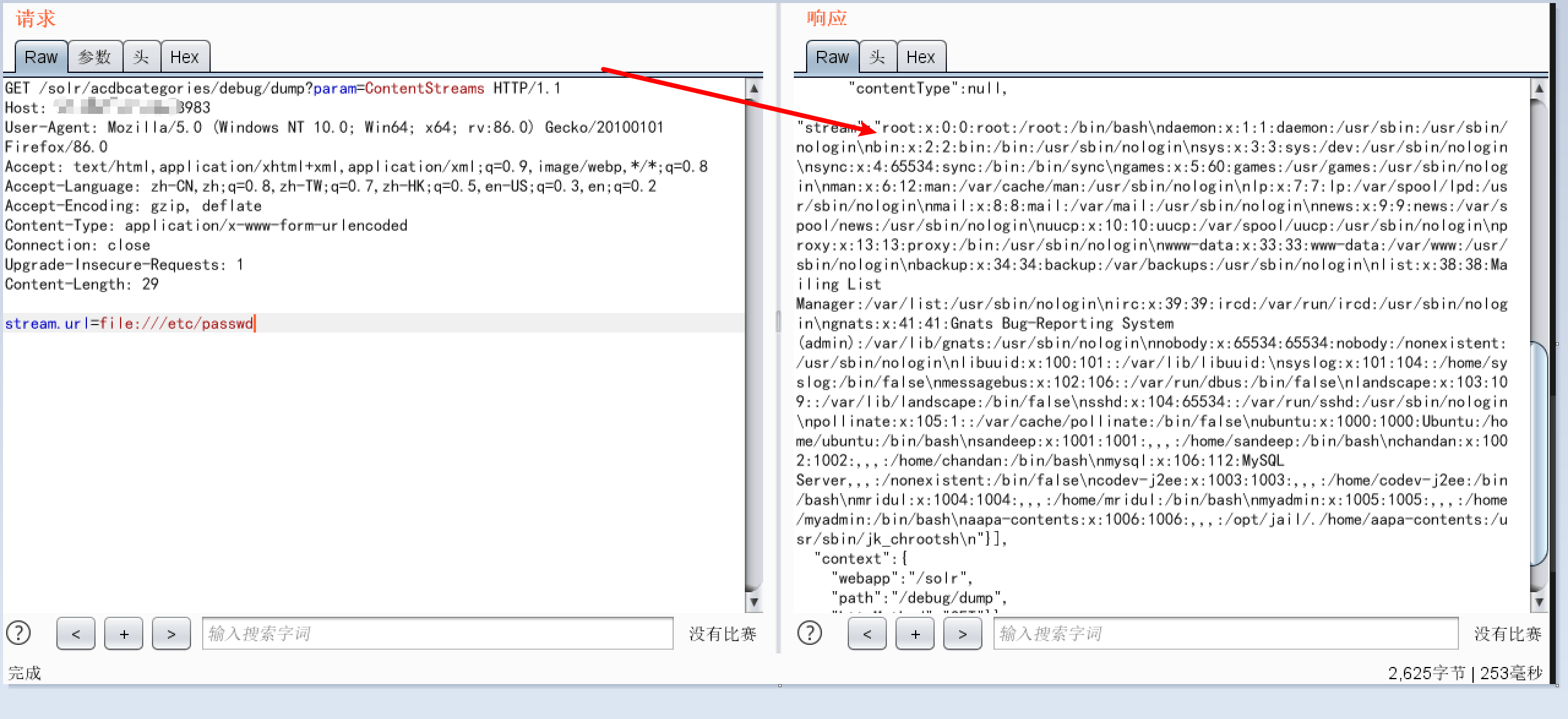Click the next match arrow in the request search bar
The height and width of the screenshot is (719, 1568).
tap(171, 633)
